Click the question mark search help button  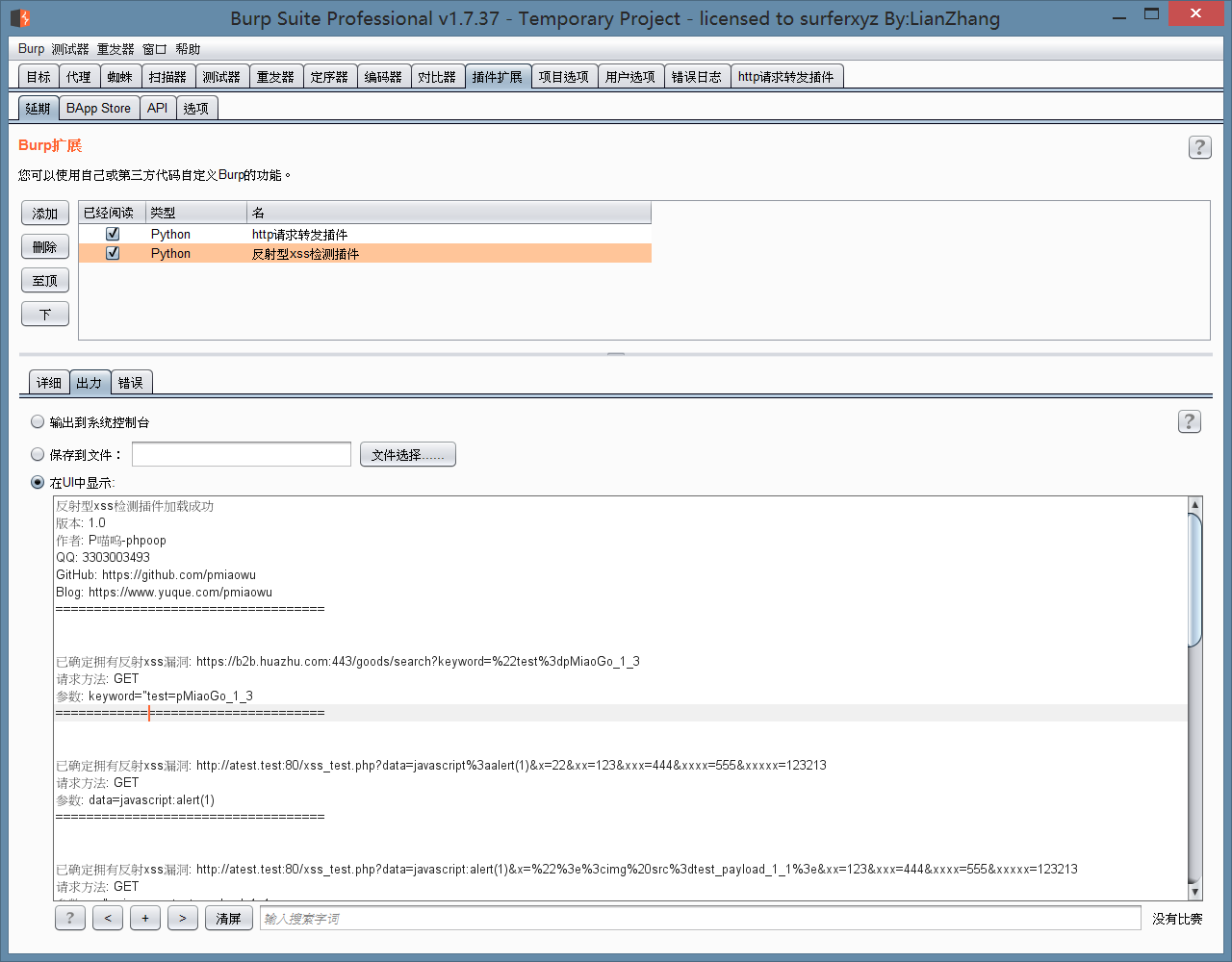coord(69,918)
